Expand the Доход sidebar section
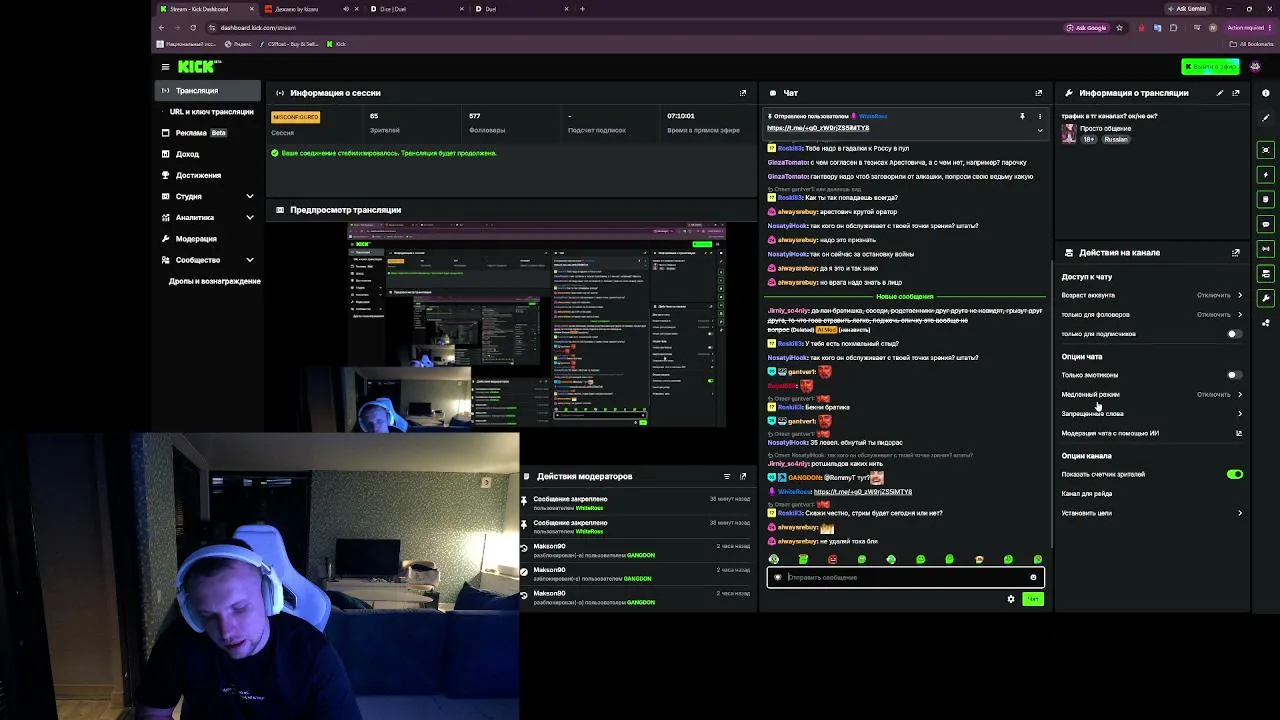1280x720 pixels. (208, 154)
